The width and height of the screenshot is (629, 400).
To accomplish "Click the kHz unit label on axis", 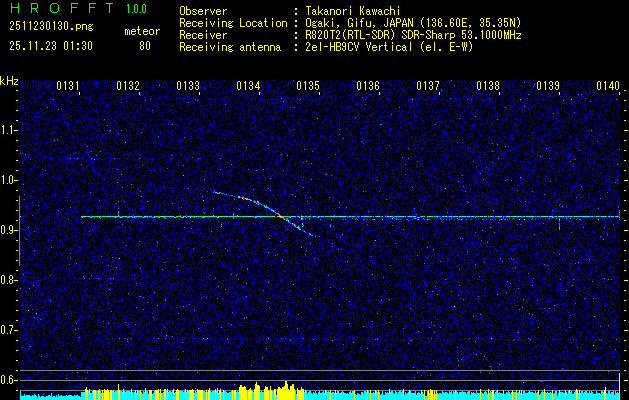I will [9, 81].
